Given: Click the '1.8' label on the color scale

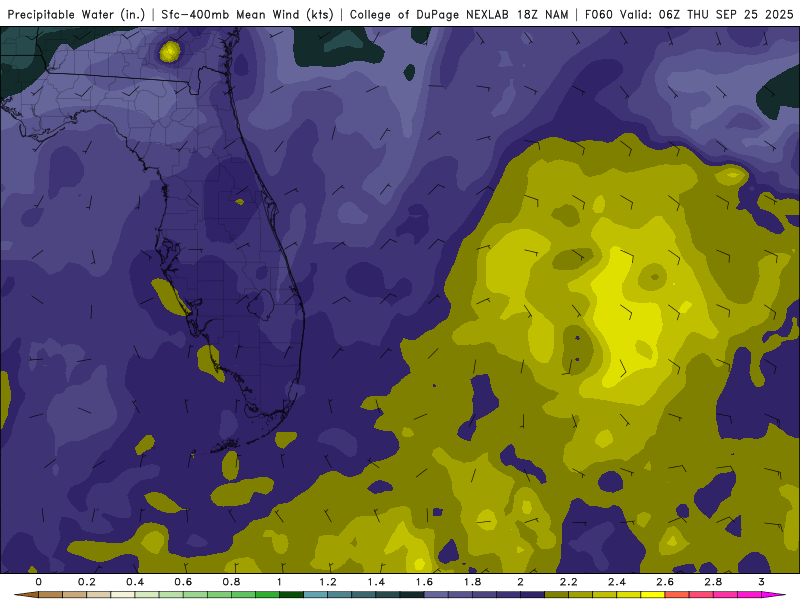Looking at the screenshot, I should tap(472, 582).
